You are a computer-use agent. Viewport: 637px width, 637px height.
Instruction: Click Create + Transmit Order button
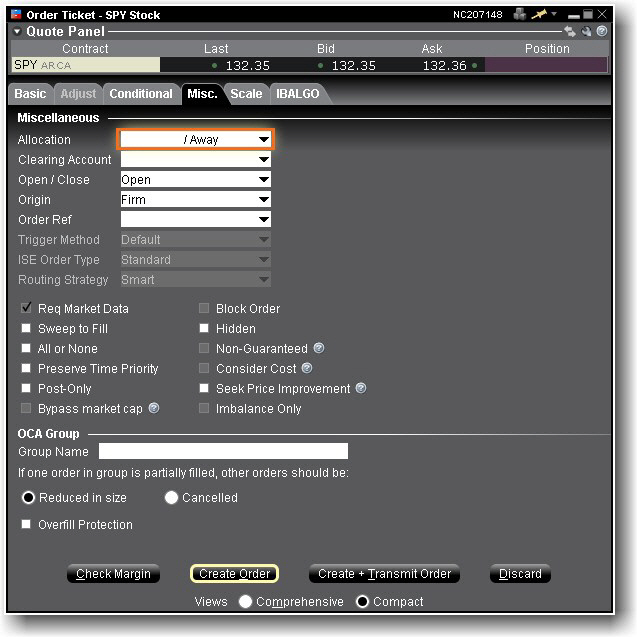click(x=384, y=574)
